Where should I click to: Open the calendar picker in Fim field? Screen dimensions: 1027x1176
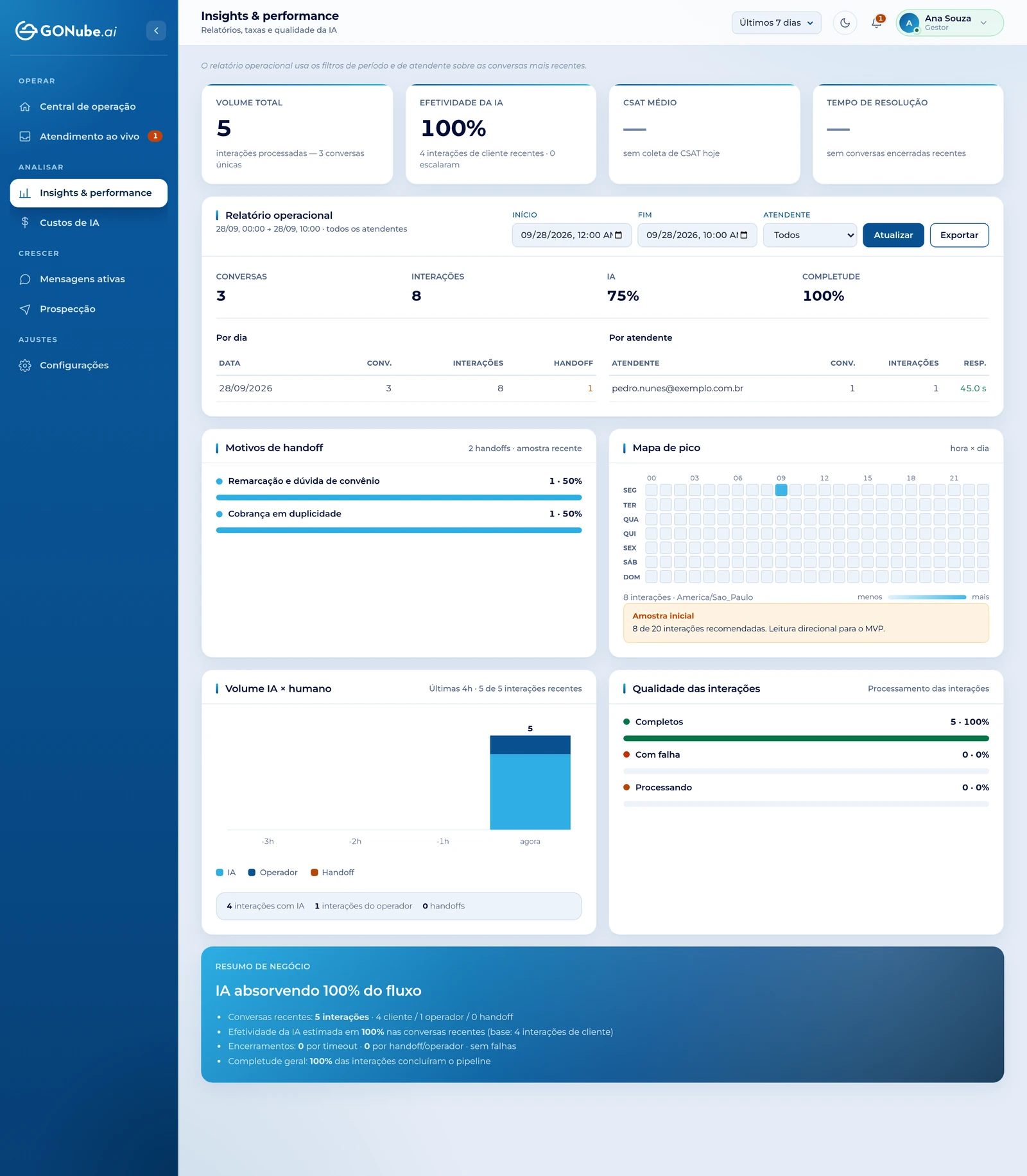click(744, 235)
